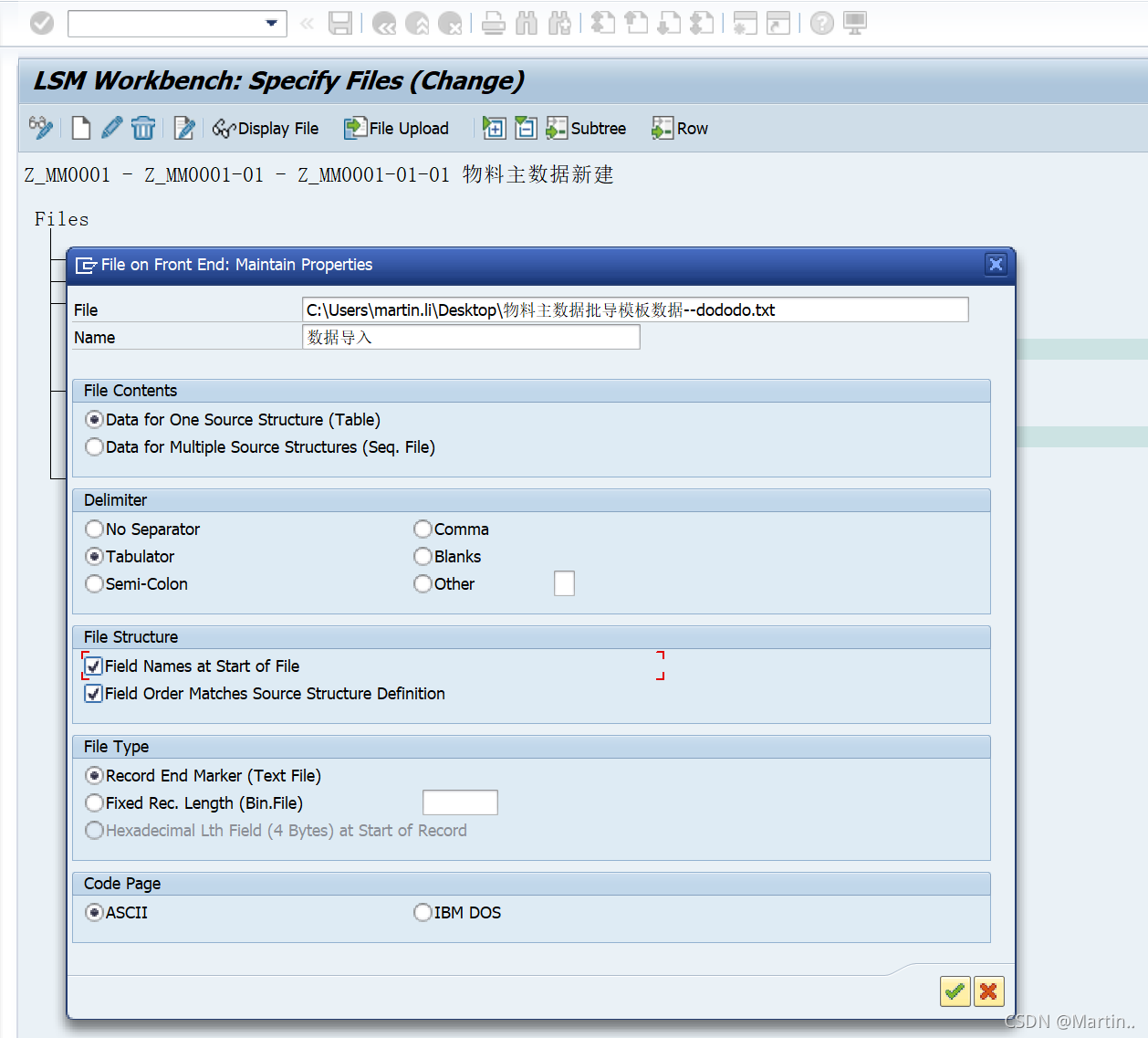Click the Find binoculars icon
Viewport: 1148px width, 1038px height.
pos(527,23)
